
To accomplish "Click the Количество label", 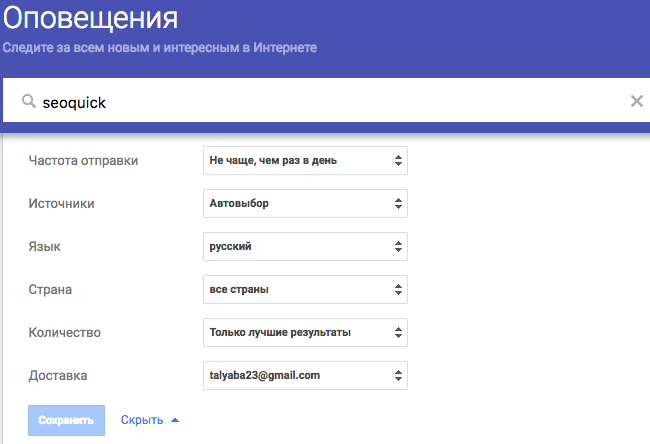I will [65, 332].
